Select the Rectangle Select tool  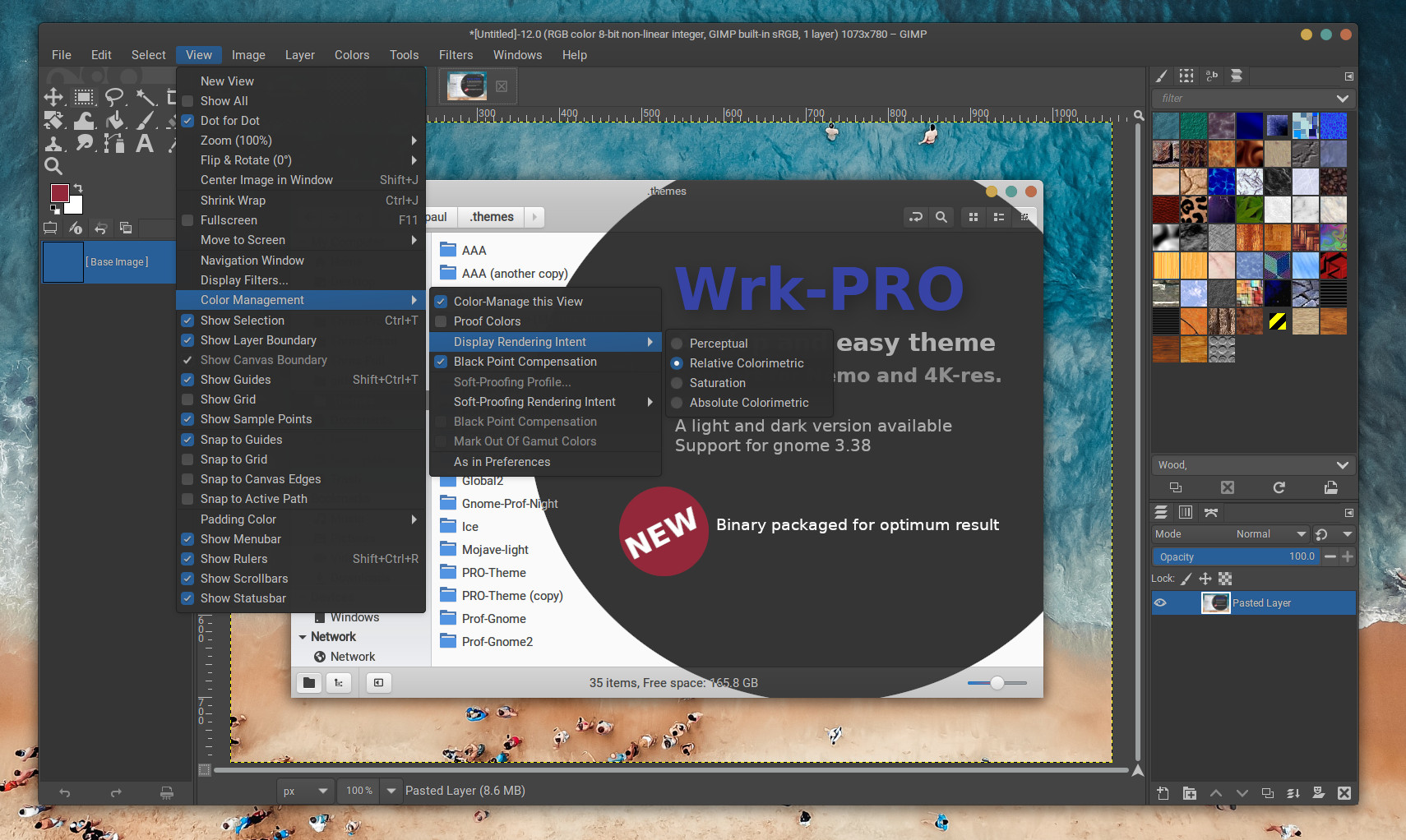coord(84,98)
